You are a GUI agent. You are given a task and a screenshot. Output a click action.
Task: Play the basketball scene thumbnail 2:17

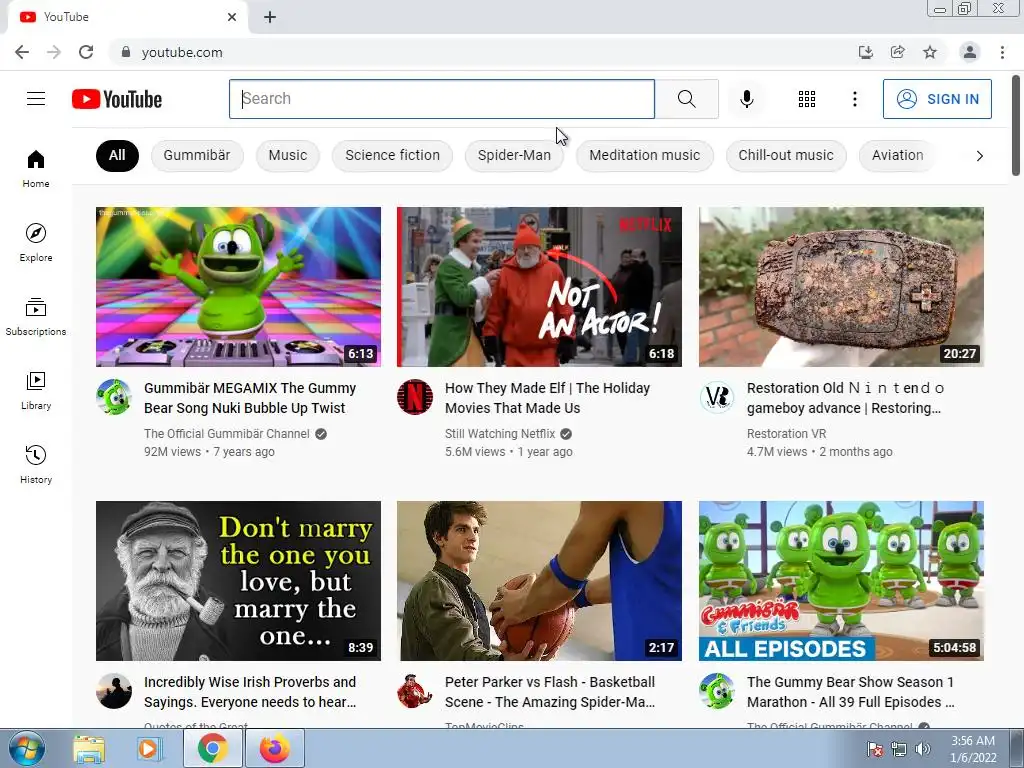coord(539,581)
